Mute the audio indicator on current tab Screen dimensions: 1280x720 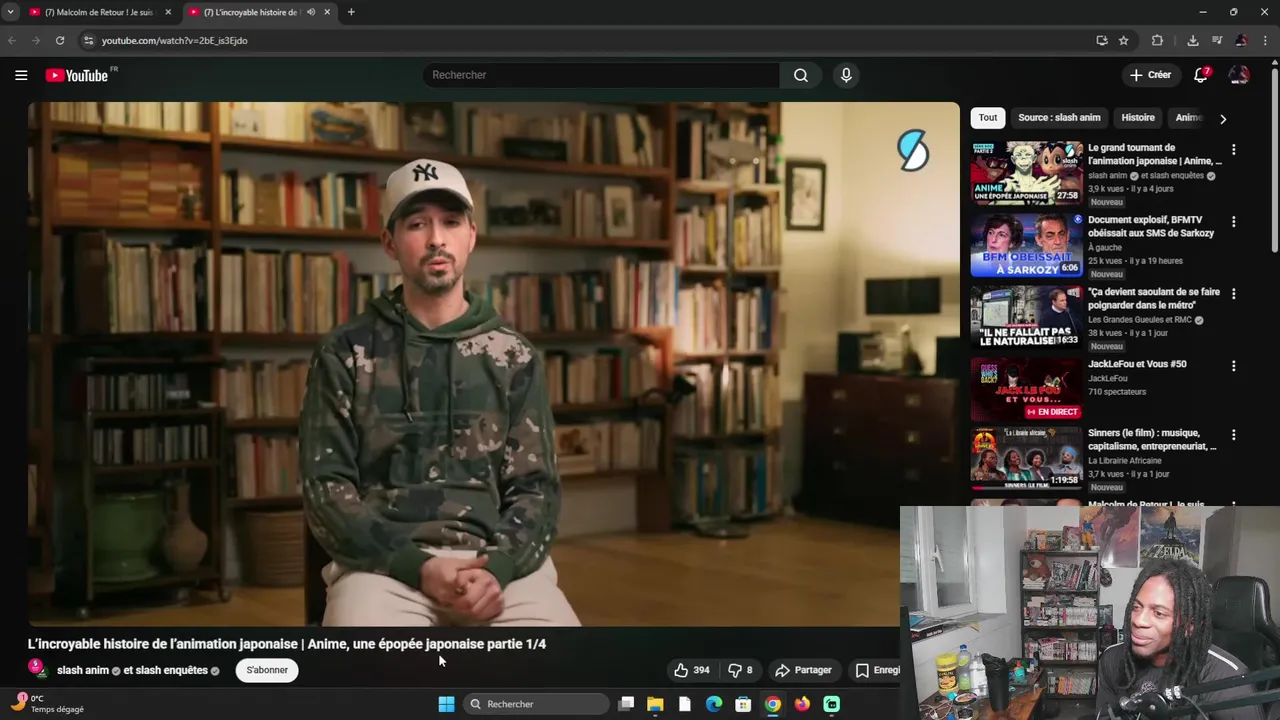coord(310,12)
